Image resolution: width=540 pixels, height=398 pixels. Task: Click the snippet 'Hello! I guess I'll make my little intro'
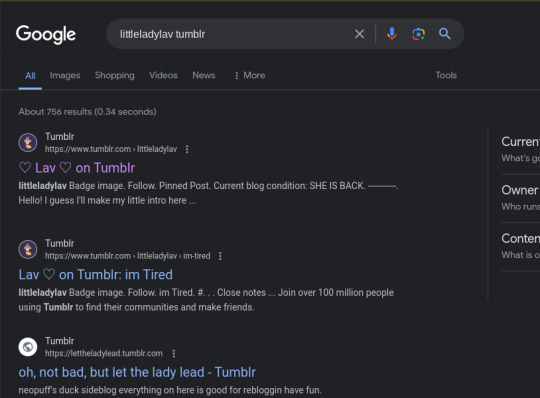click(107, 200)
